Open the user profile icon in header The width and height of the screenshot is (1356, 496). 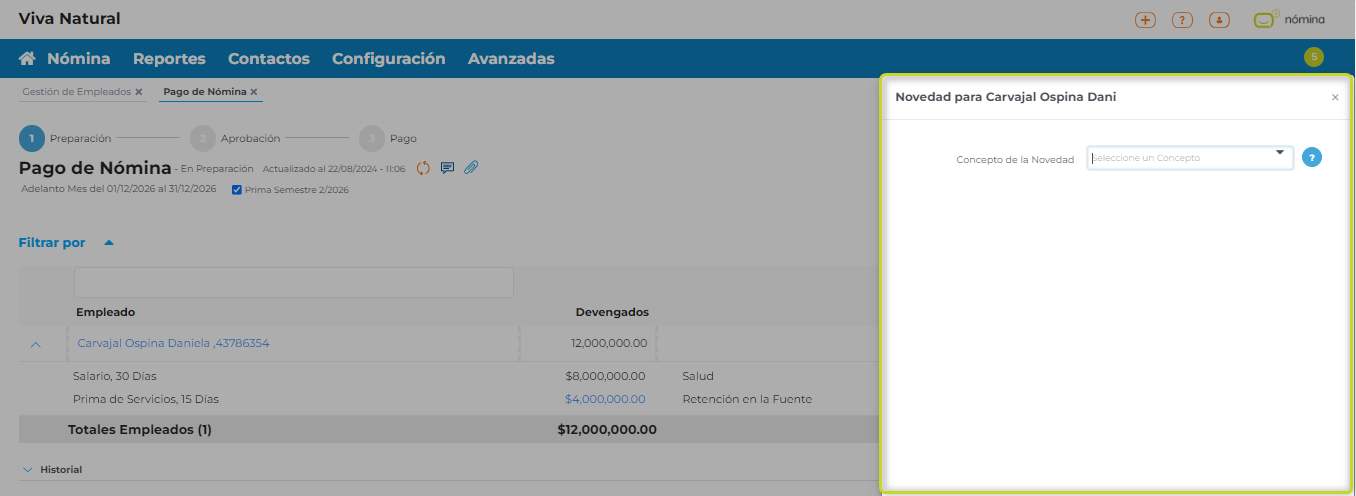click(x=1219, y=20)
